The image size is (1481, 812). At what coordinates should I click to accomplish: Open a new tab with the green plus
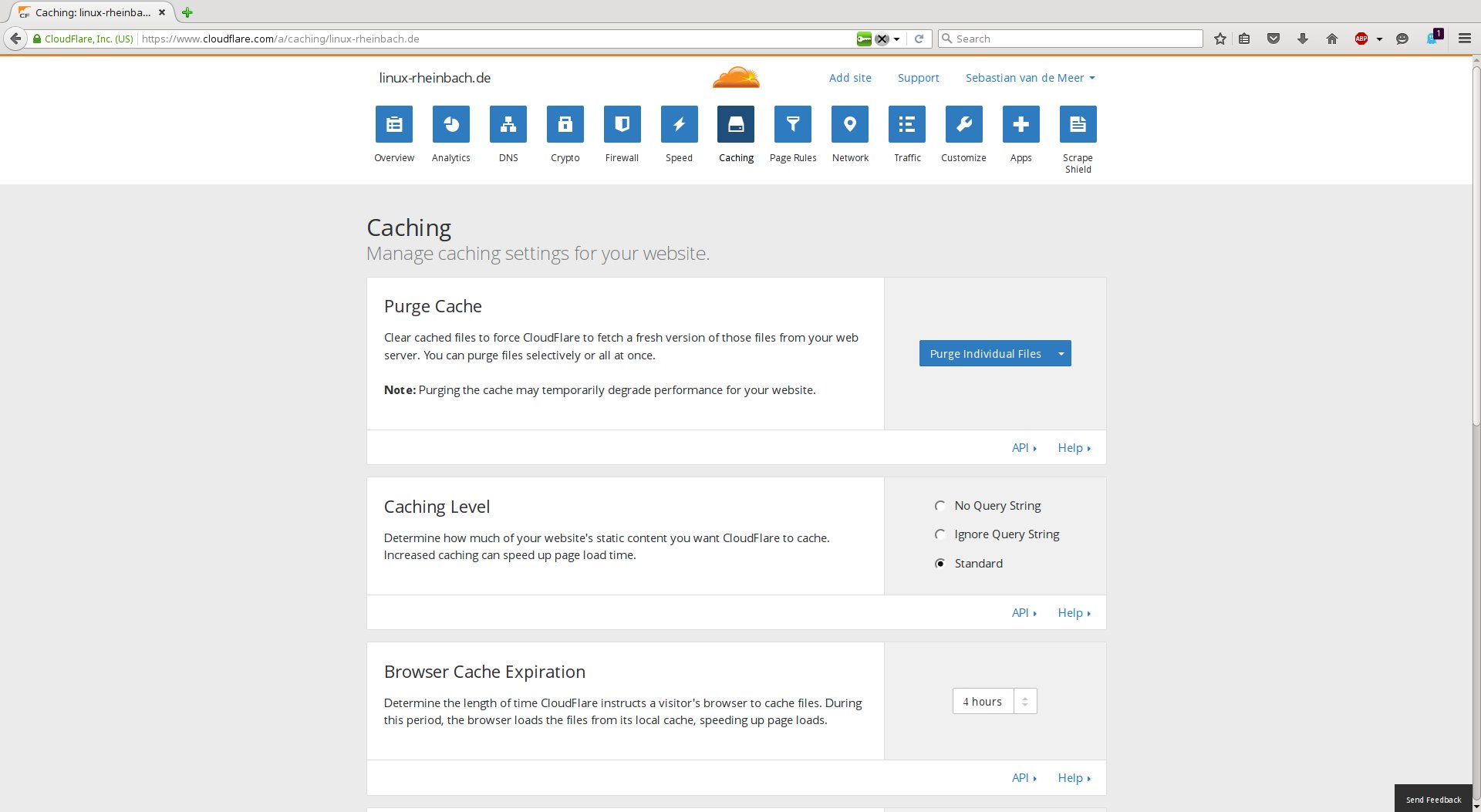[187, 12]
